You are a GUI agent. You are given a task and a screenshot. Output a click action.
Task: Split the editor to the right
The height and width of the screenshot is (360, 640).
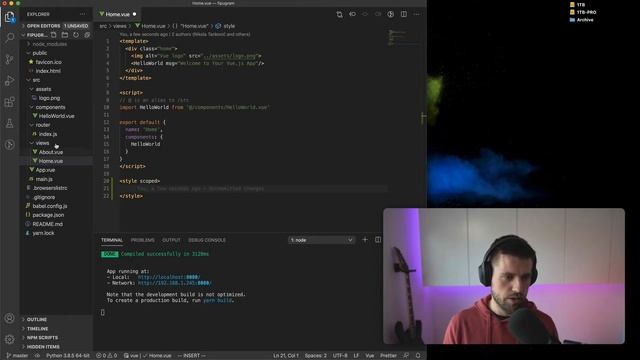(404, 14)
